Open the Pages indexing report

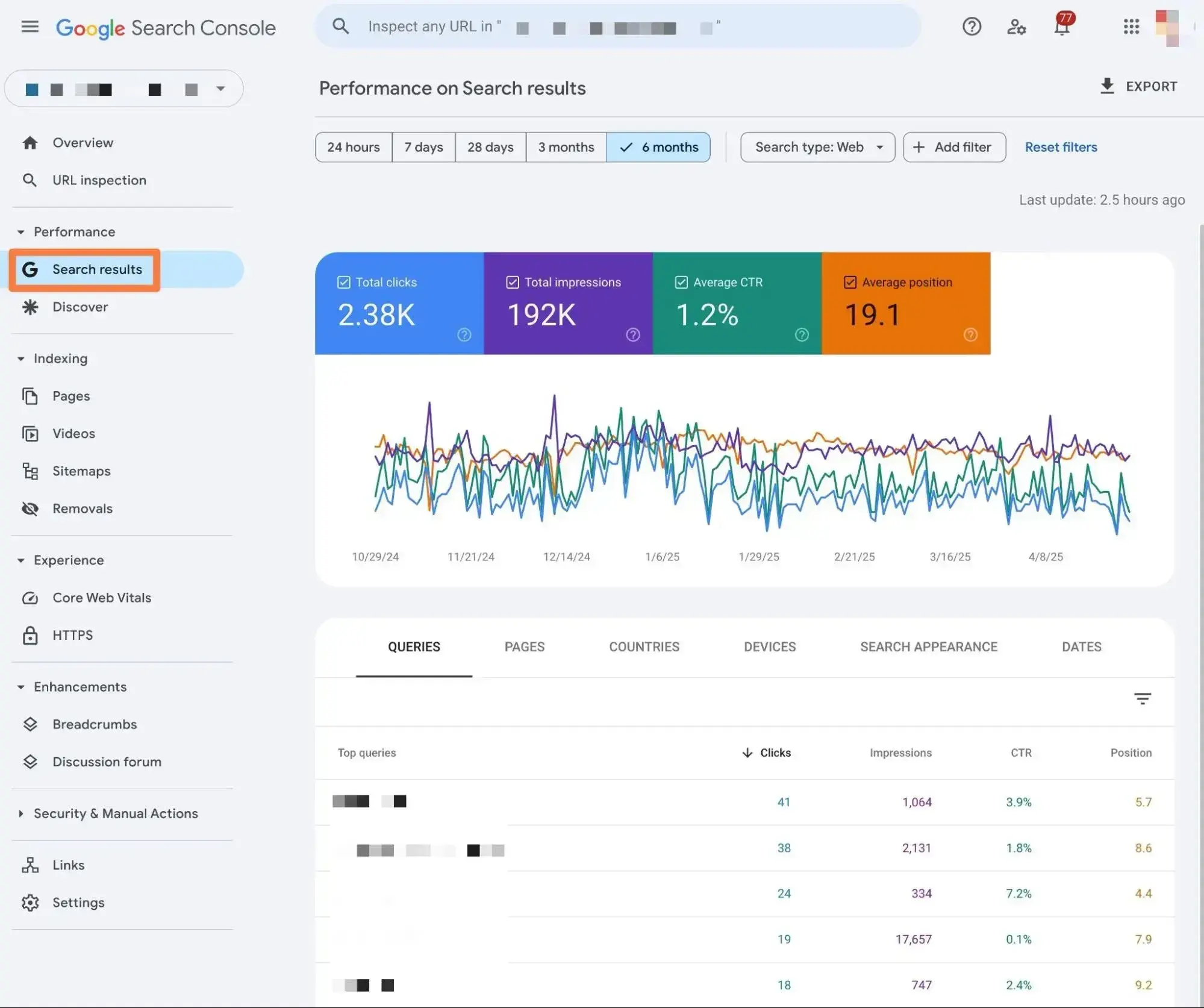(x=70, y=396)
